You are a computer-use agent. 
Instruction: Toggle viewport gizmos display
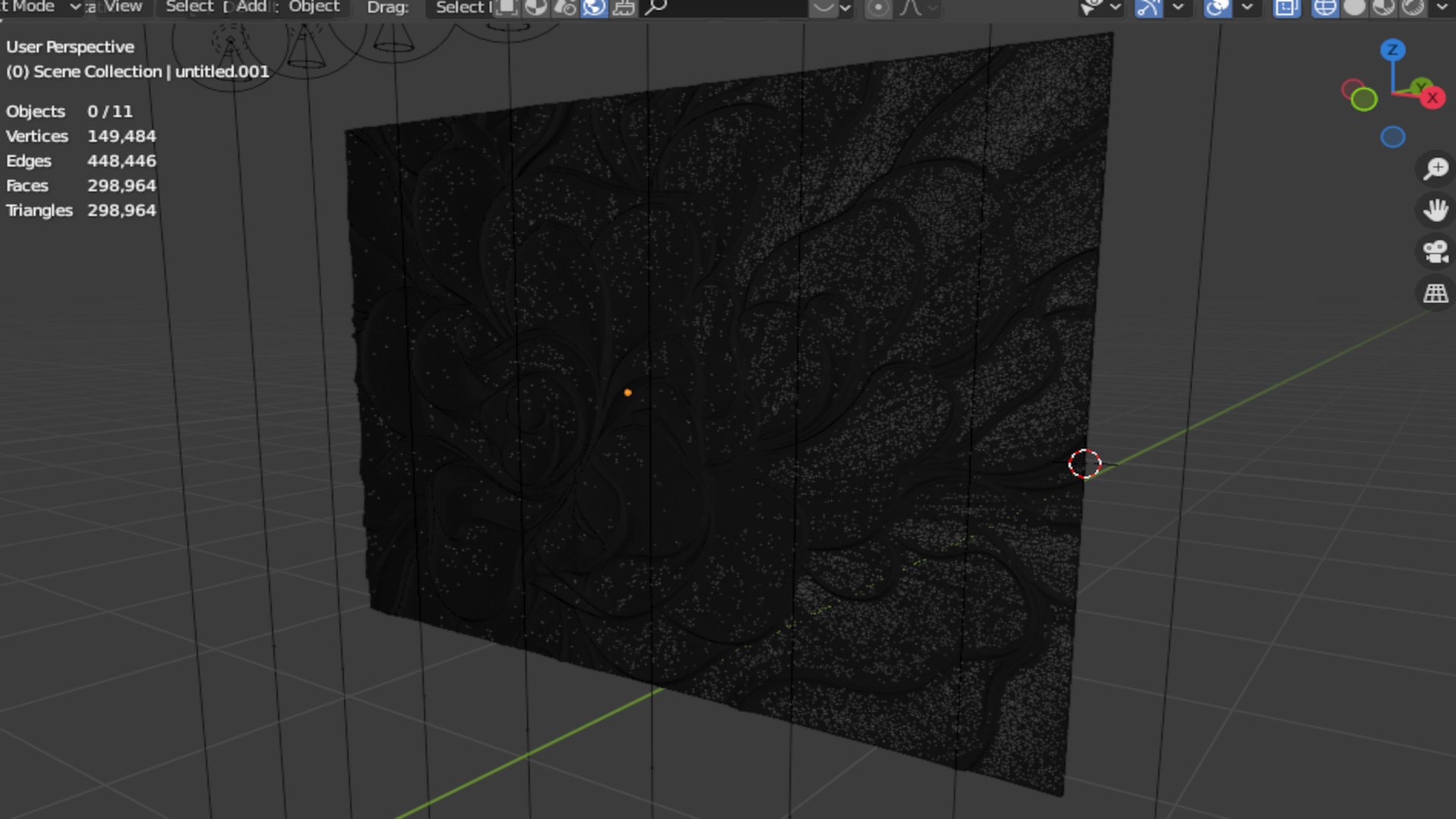[x=1148, y=8]
